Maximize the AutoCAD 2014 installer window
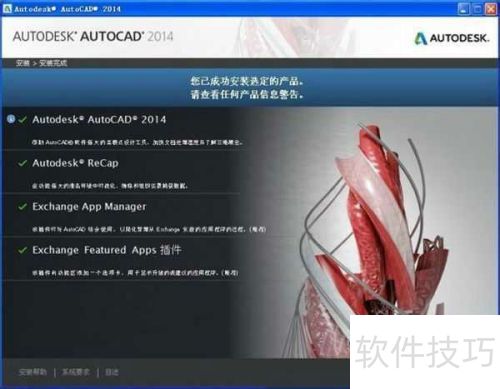The image size is (500, 389). tap(477, 9)
